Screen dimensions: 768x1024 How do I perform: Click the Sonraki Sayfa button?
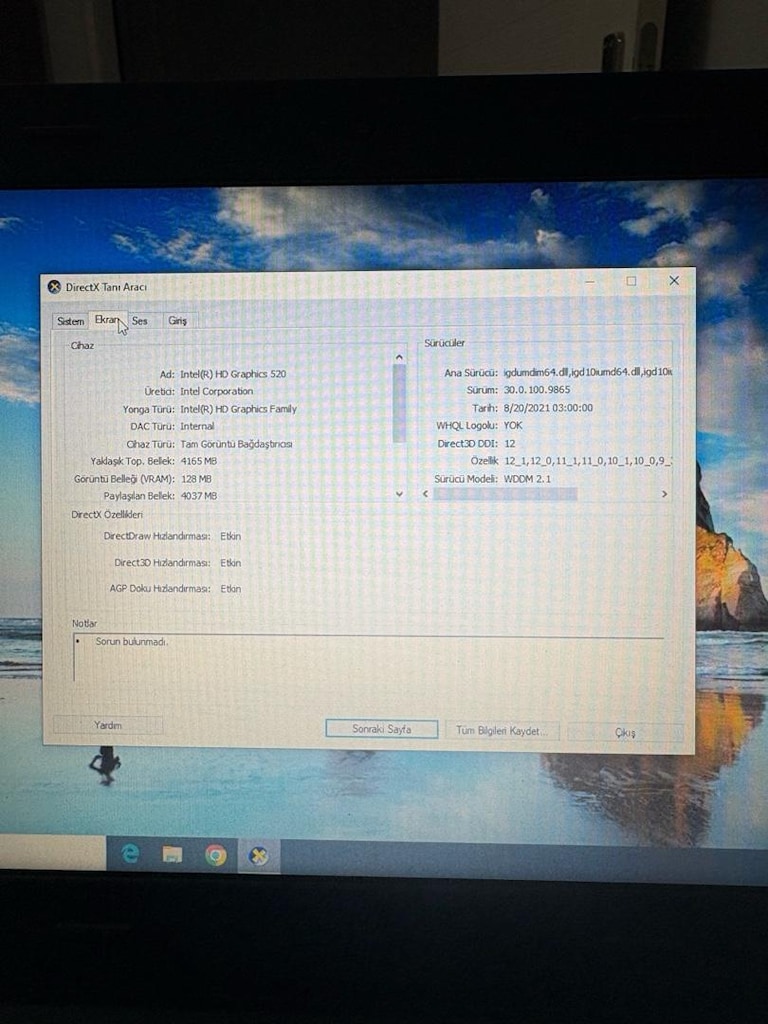[381, 729]
